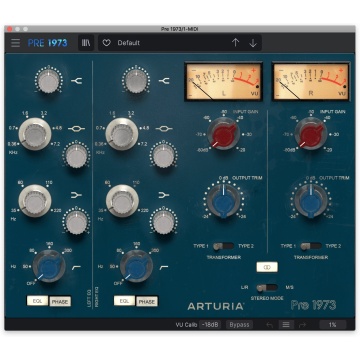This screenshot has height=360, width=360.
Task: Click the left EQ high shelf gain knob
Action: [49, 81]
